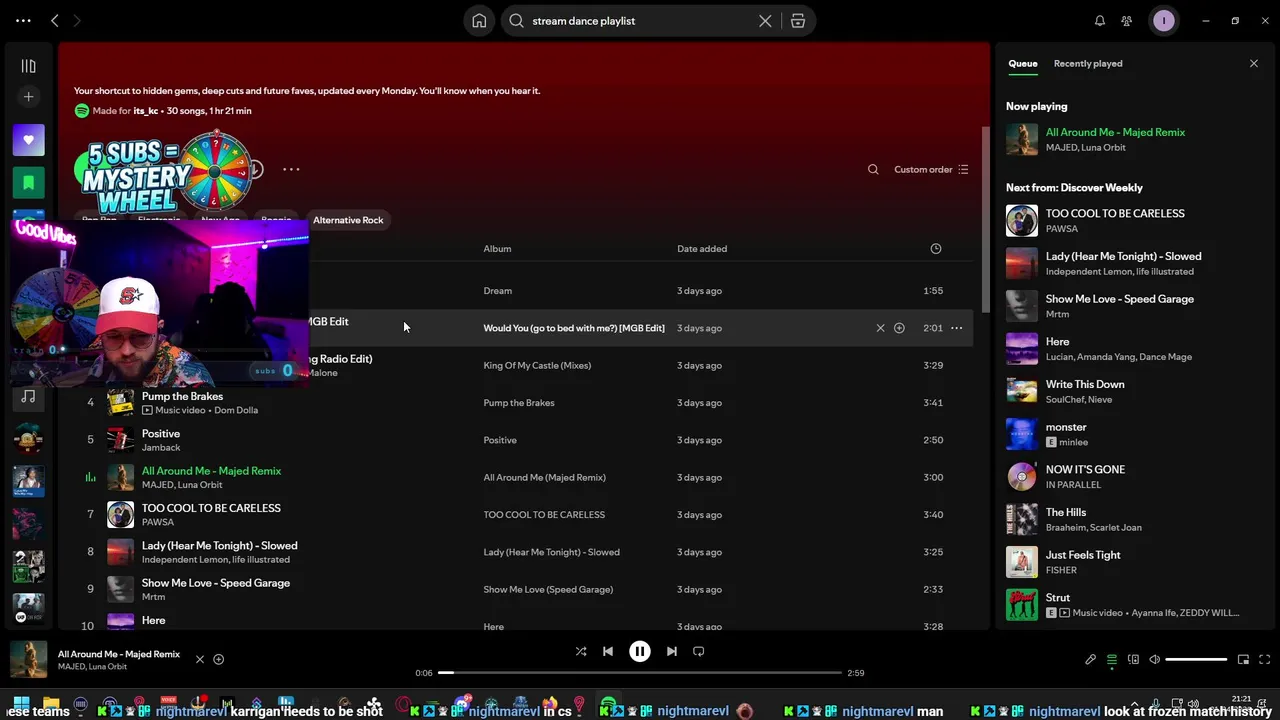The height and width of the screenshot is (720, 1280).
Task: Go back using the back arrow
Action: tap(55, 21)
